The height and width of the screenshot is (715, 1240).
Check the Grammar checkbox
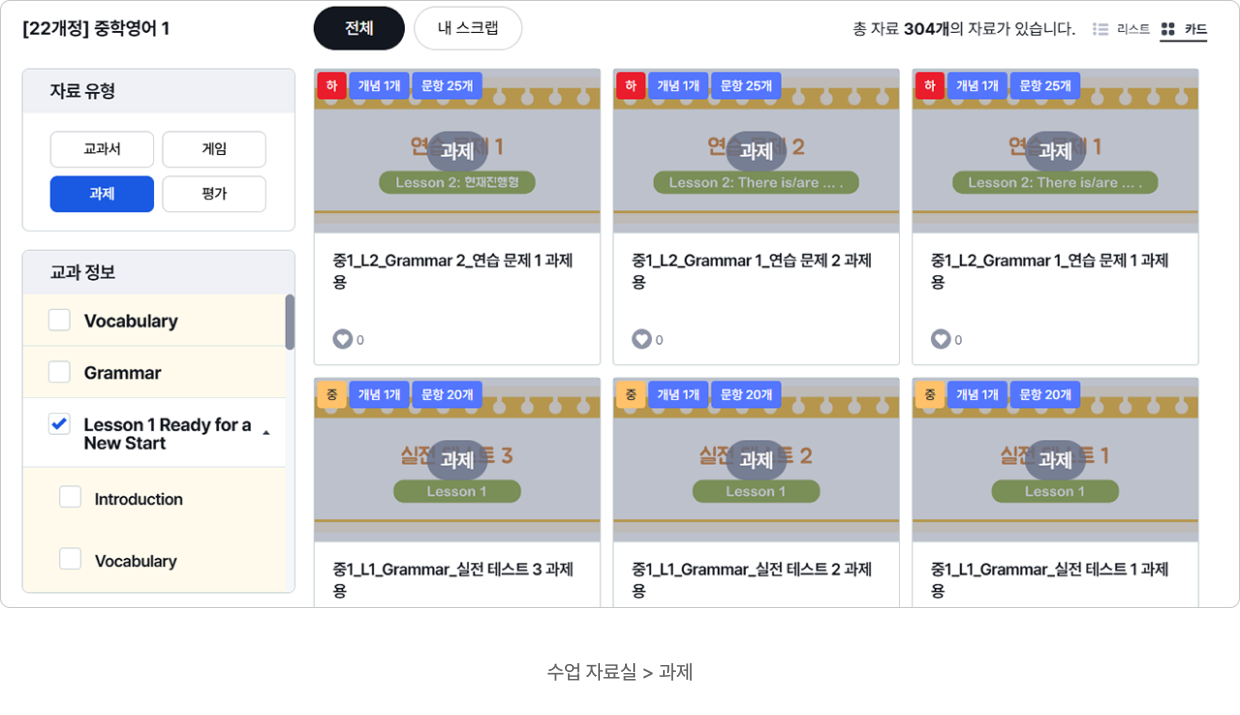(x=59, y=372)
